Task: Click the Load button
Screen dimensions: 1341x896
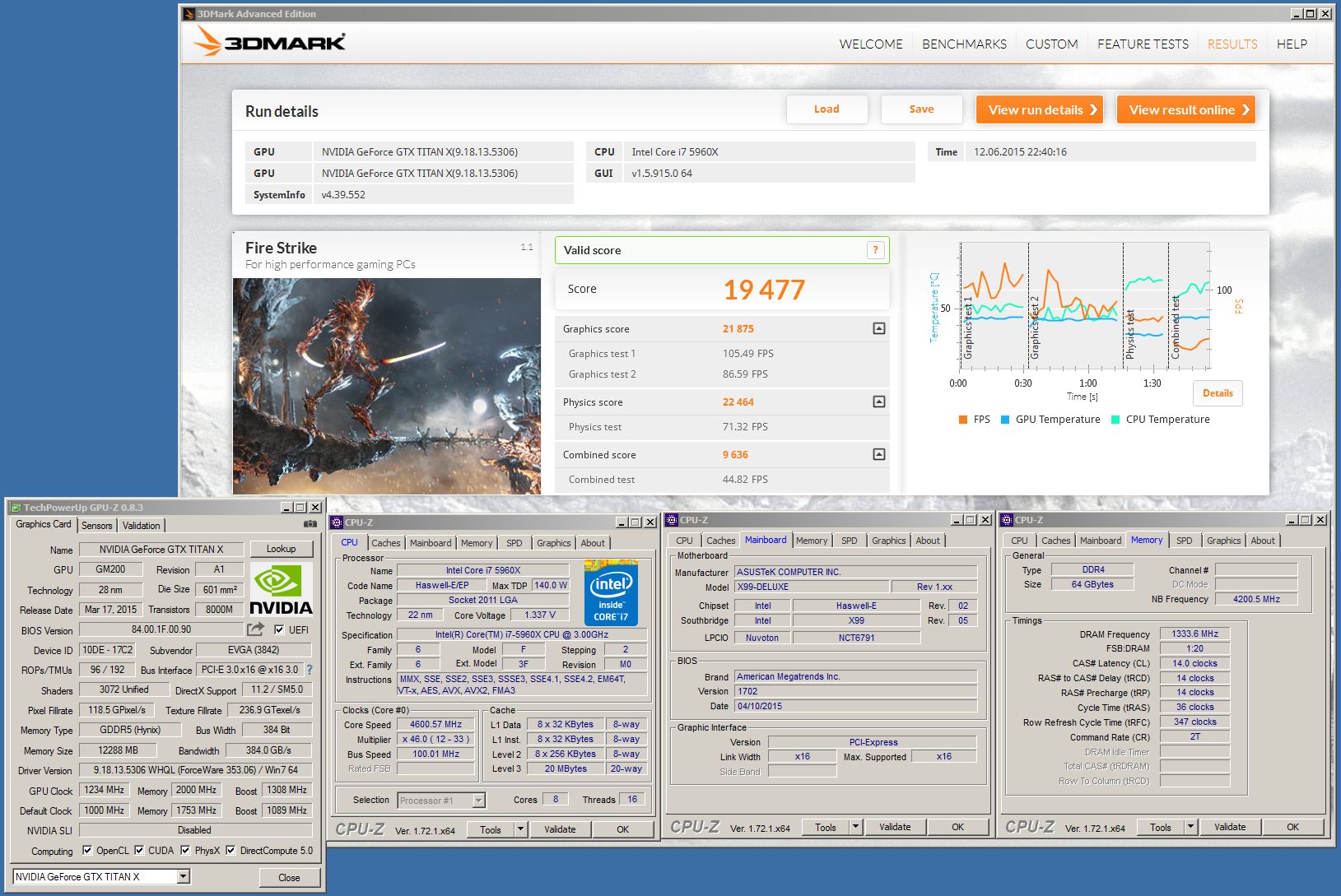Action: click(826, 109)
